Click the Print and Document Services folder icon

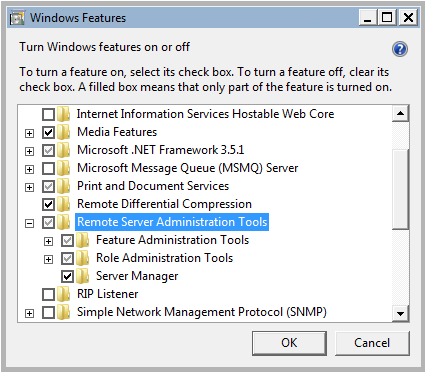[63, 186]
